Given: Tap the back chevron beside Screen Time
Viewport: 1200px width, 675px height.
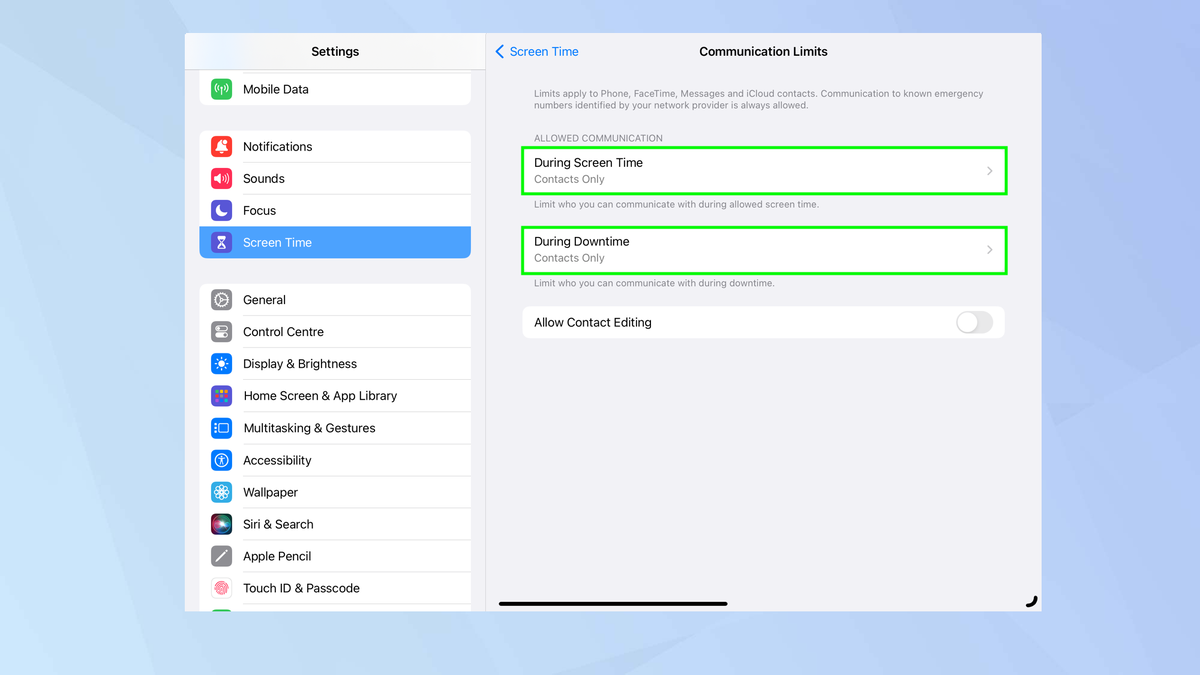Looking at the screenshot, I should pos(500,51).
